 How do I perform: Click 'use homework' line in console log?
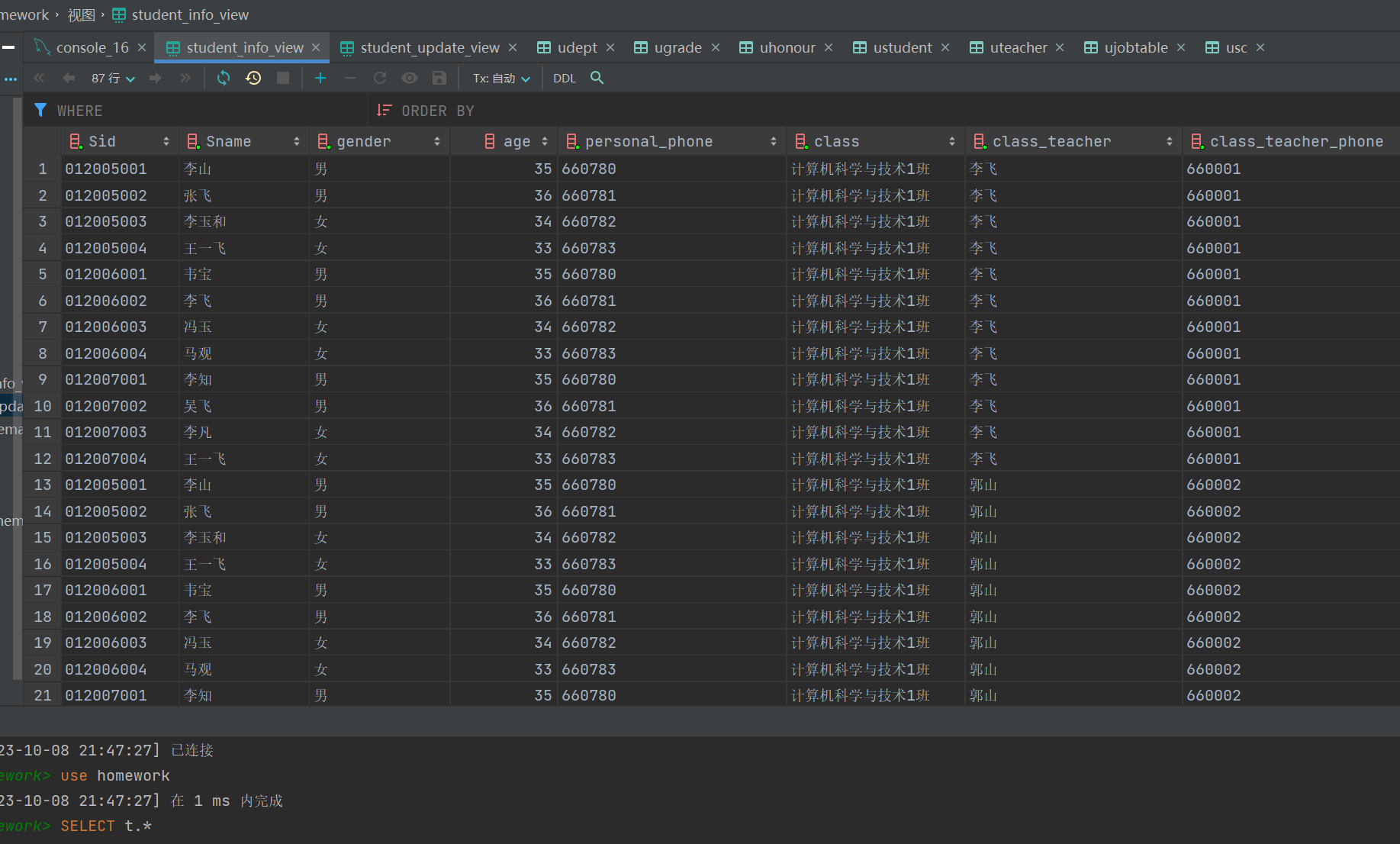point(115,775)
